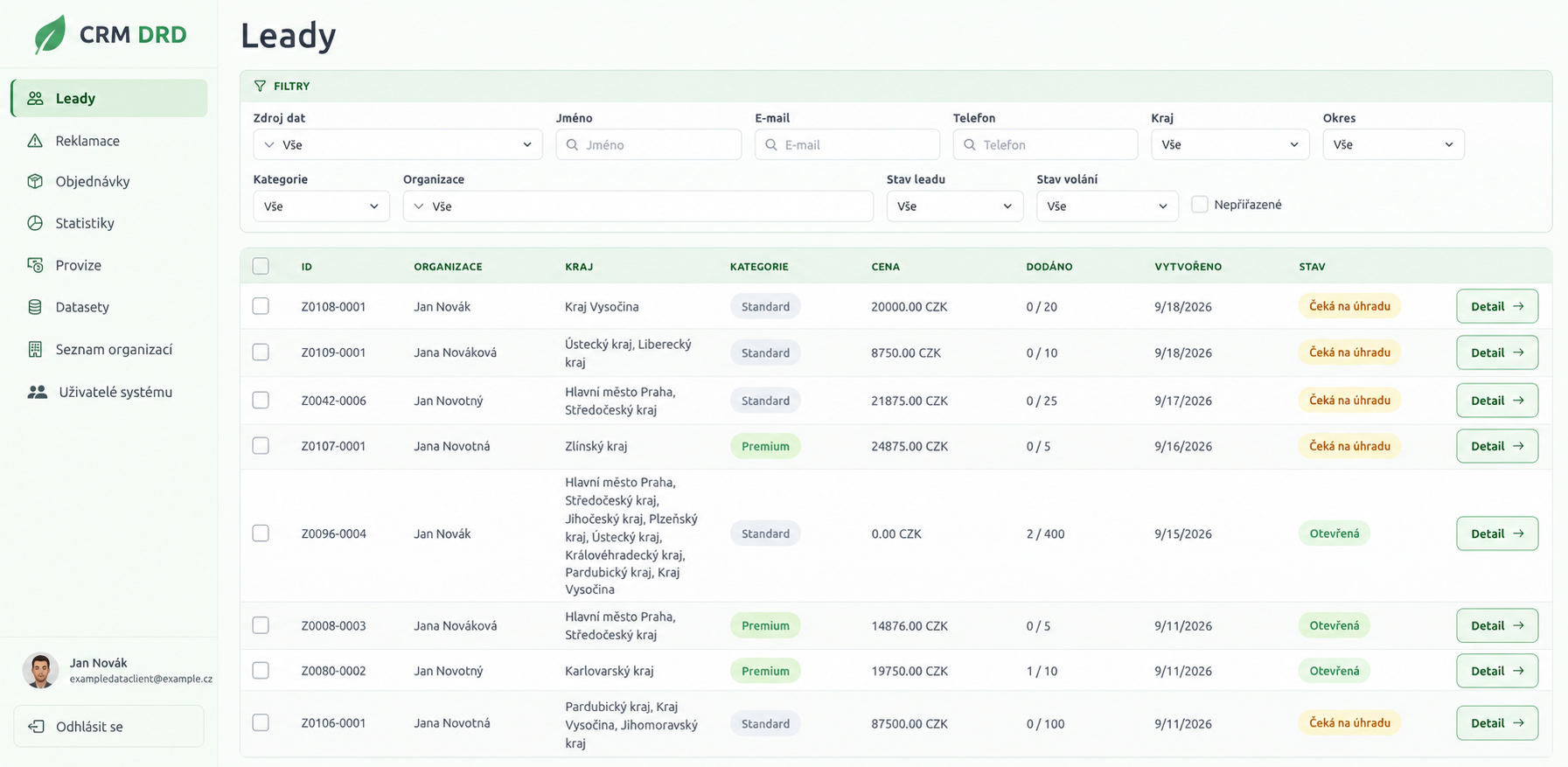Open Statistiky via its pie chart icon

[x=35, y=223]
